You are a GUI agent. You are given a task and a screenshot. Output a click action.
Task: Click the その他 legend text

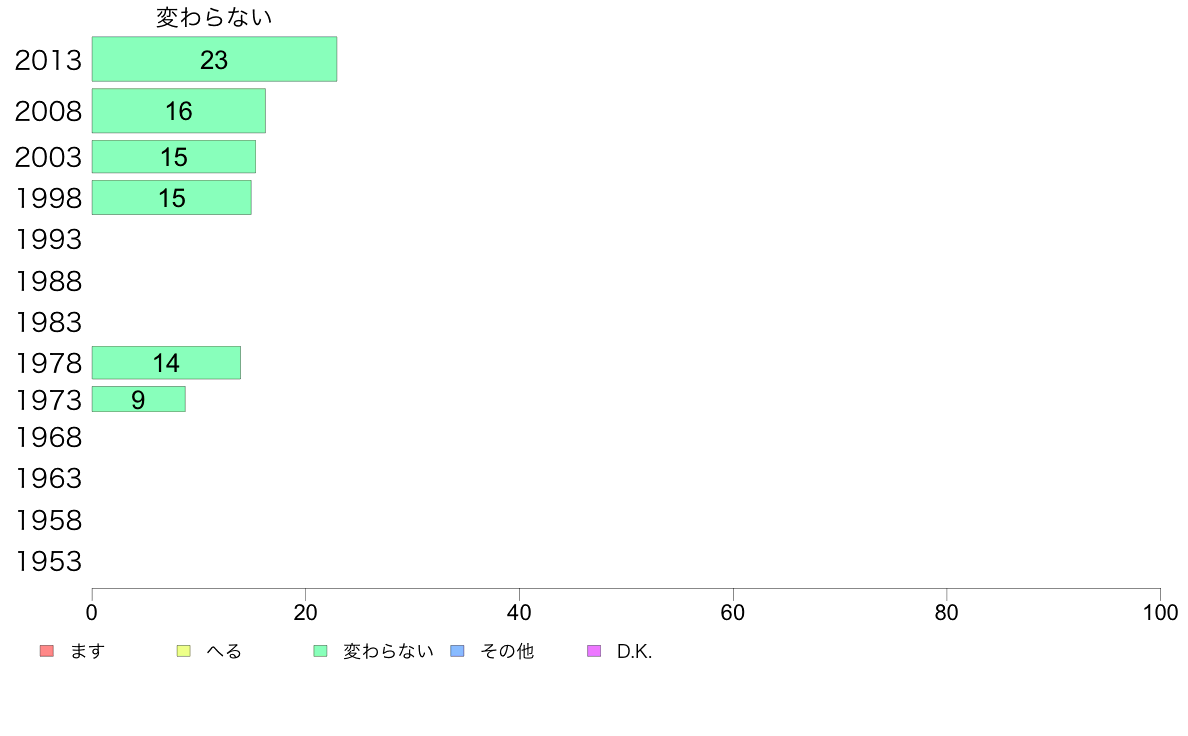[x=507, y=651]
